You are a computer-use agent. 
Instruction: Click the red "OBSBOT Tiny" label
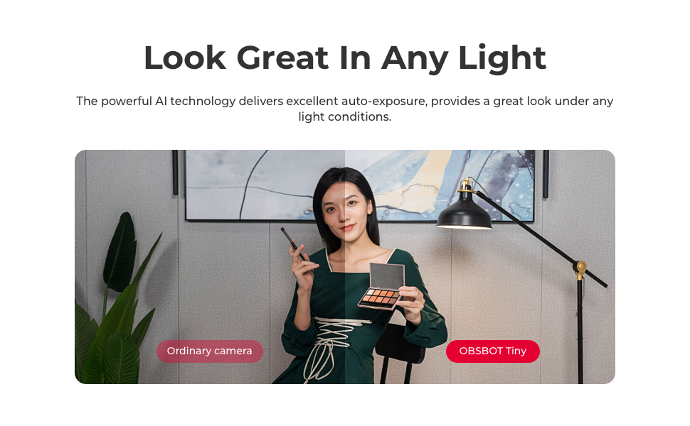point(493,351)
